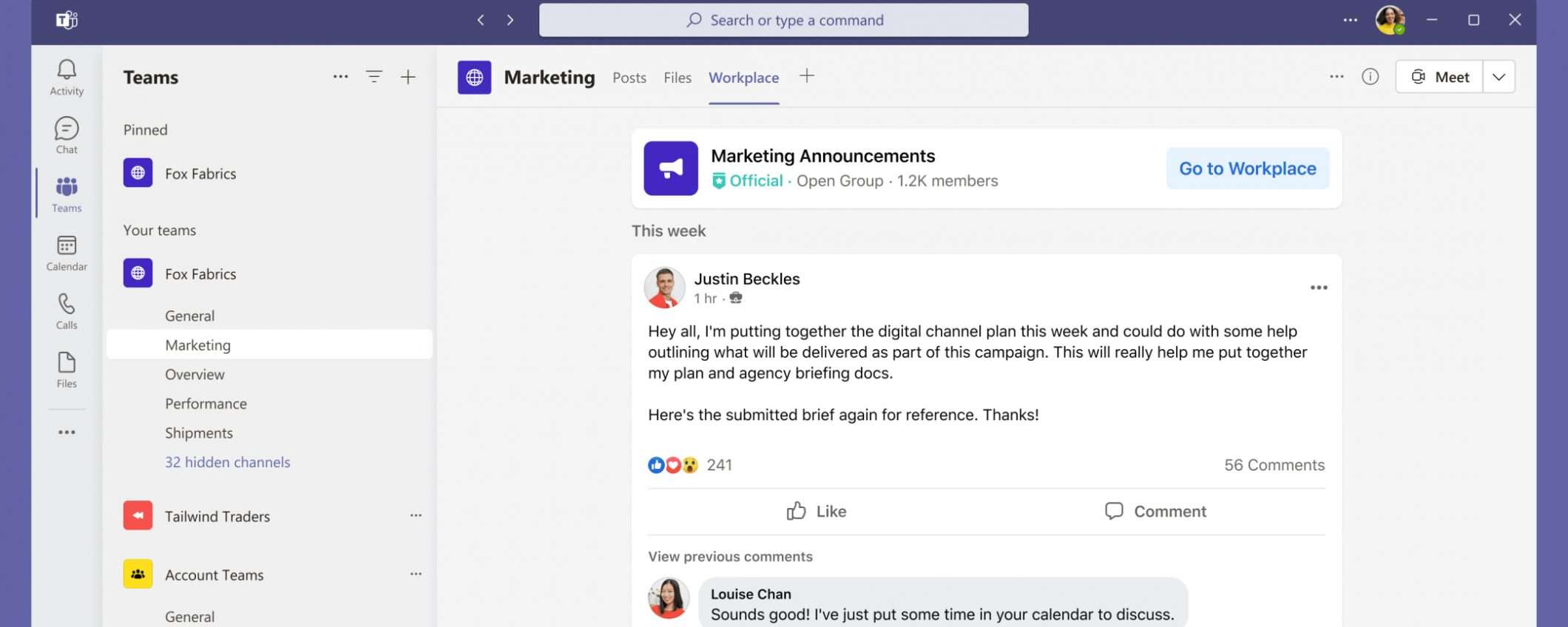Open Justin Beckles' name link
The image size is (1568, 627).
747,279
